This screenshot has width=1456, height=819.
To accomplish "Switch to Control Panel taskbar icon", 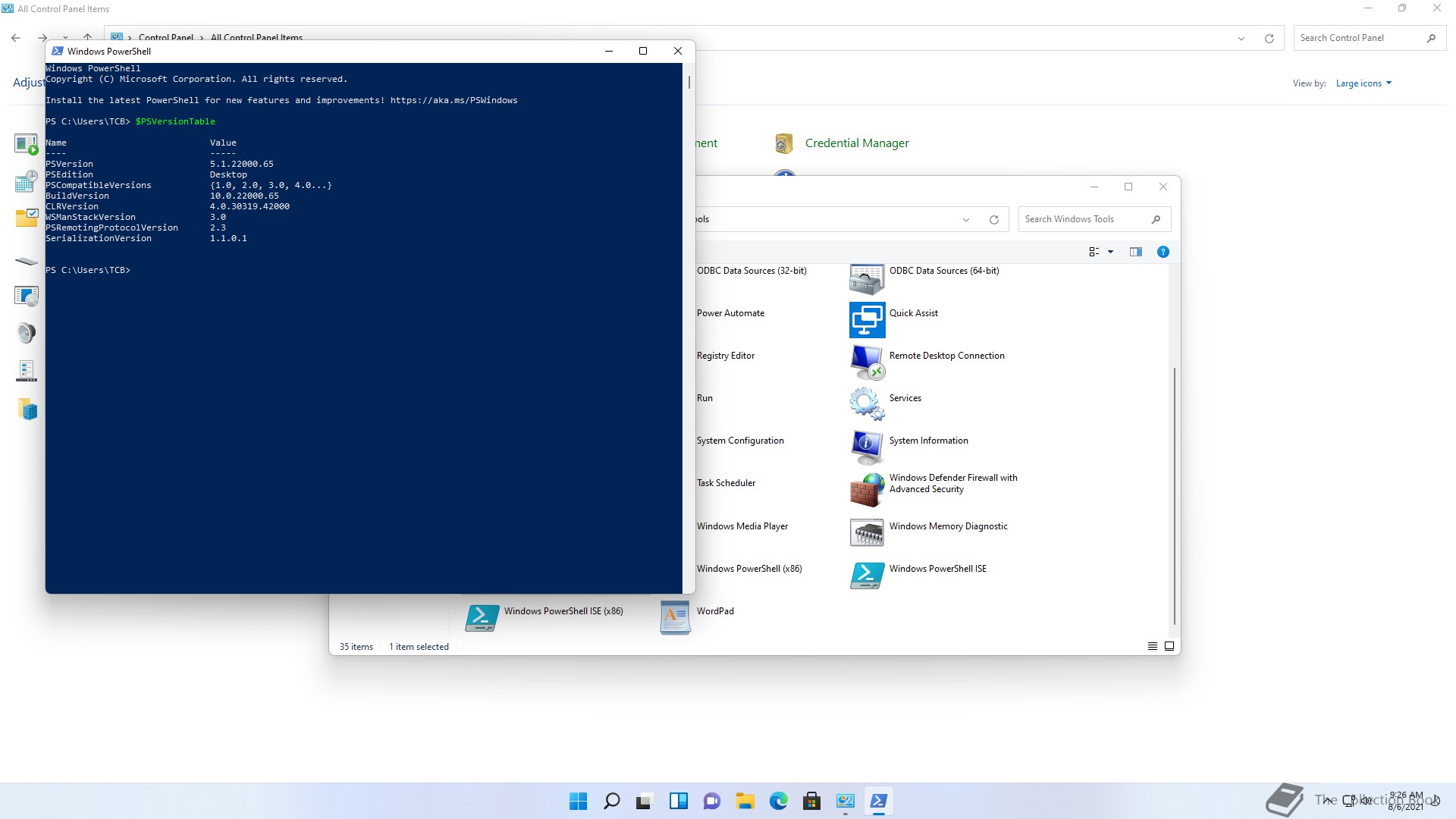I will 845,801.
